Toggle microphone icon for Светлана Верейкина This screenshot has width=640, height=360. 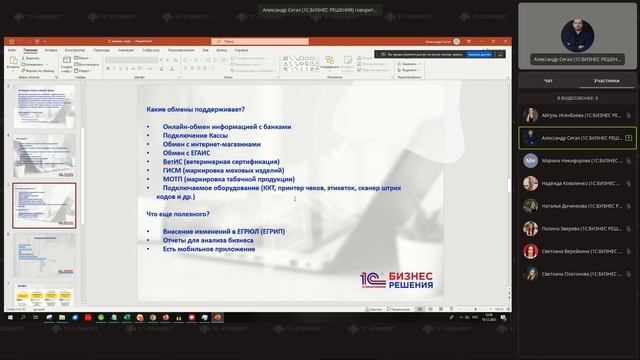coord(629,251)
